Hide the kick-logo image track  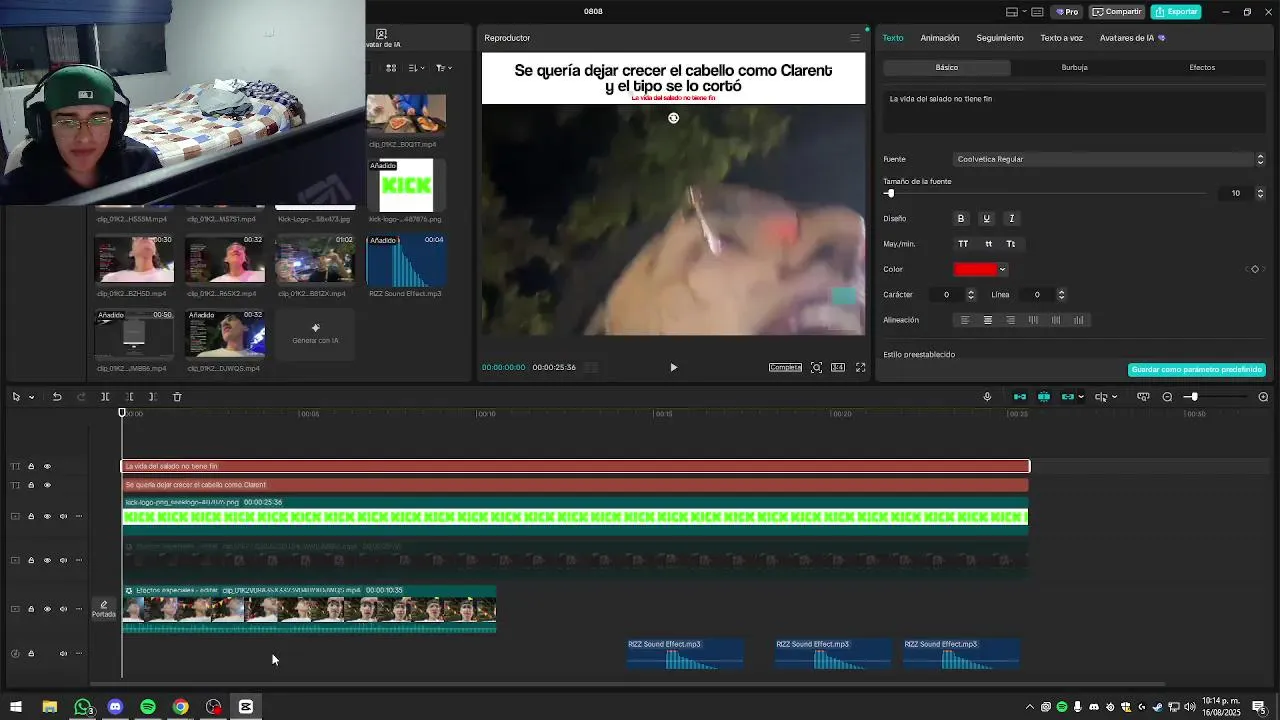tap(47, 517)
